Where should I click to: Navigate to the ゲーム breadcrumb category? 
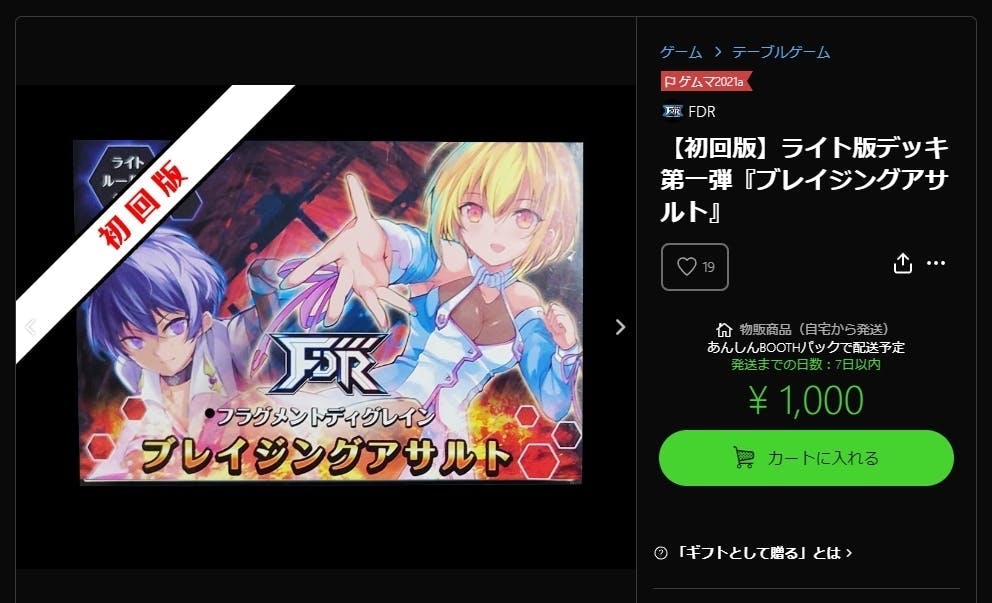pos(681,52)
